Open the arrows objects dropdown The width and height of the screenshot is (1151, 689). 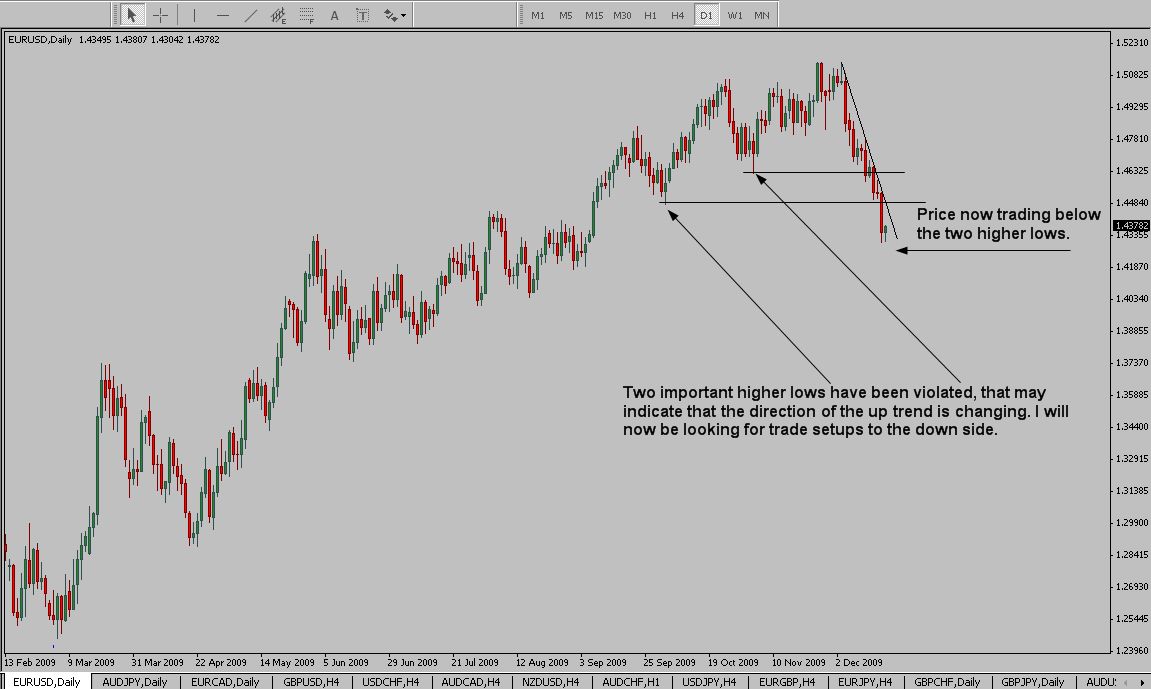coord(395,15)
